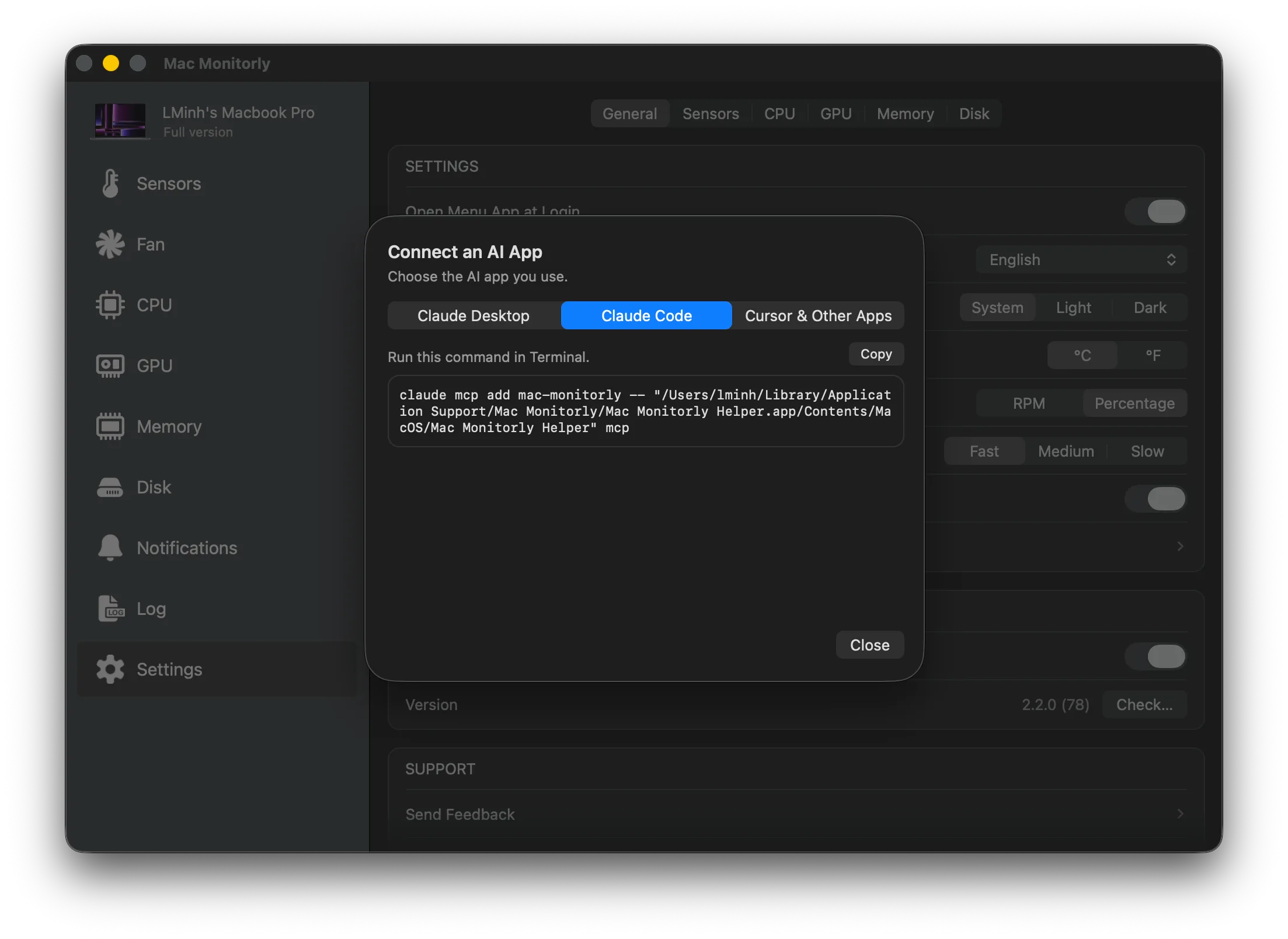This screenshot has height=939, width=1288.
Task: Select the Fan icon in sidebar
Action: click(110, 244)
